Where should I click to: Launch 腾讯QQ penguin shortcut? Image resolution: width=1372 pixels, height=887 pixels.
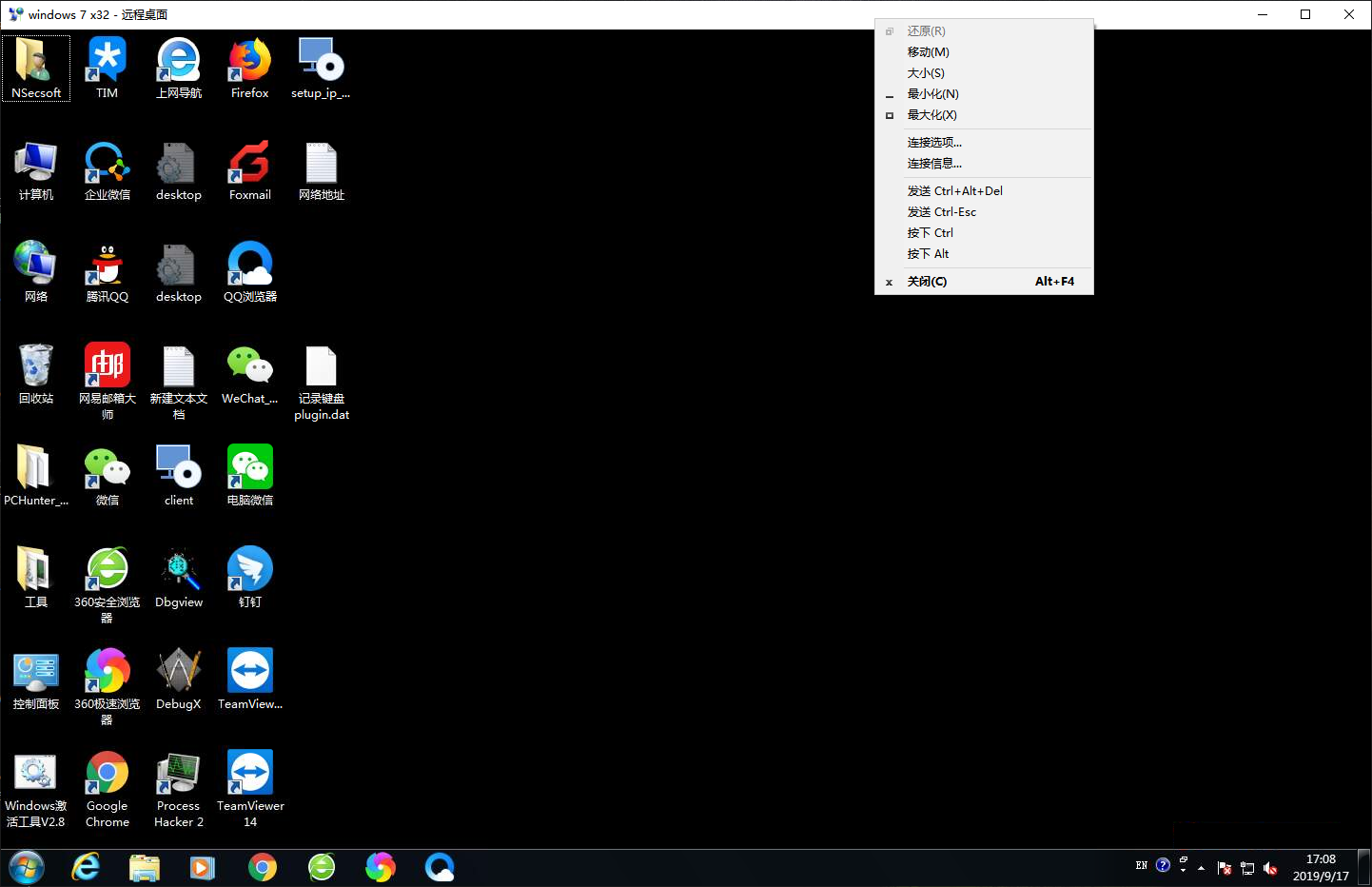pos(108,272)
